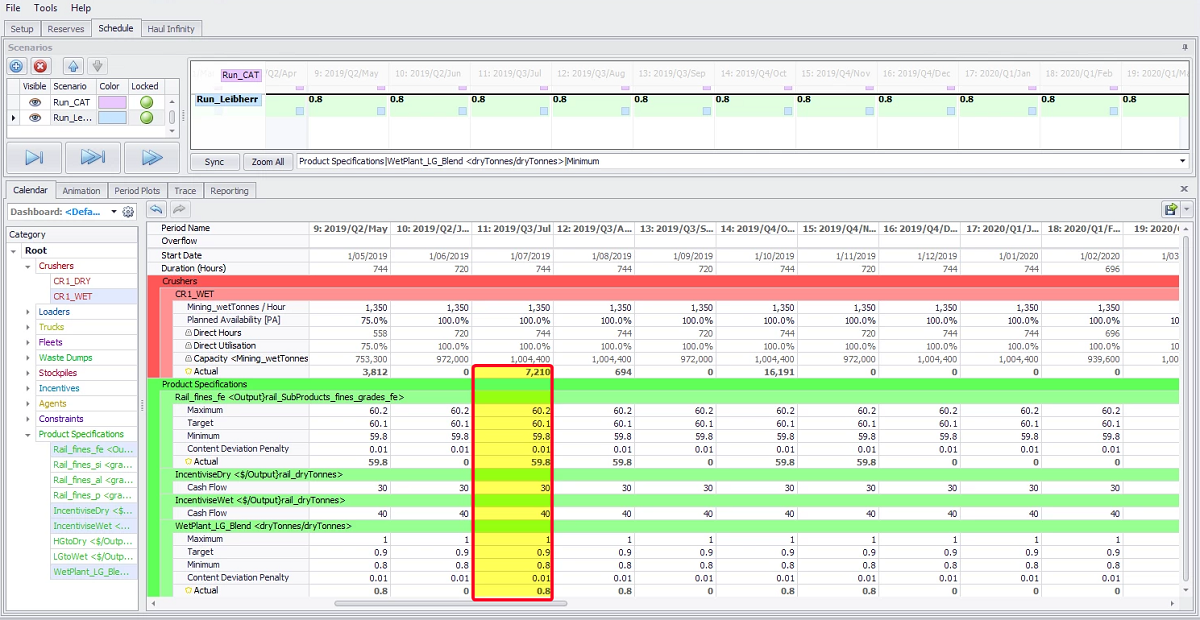The height and width of the screenshot is (620, 1200).
Task: Click the Run_Leibherr blue color swatch
Action: (110, 118)
